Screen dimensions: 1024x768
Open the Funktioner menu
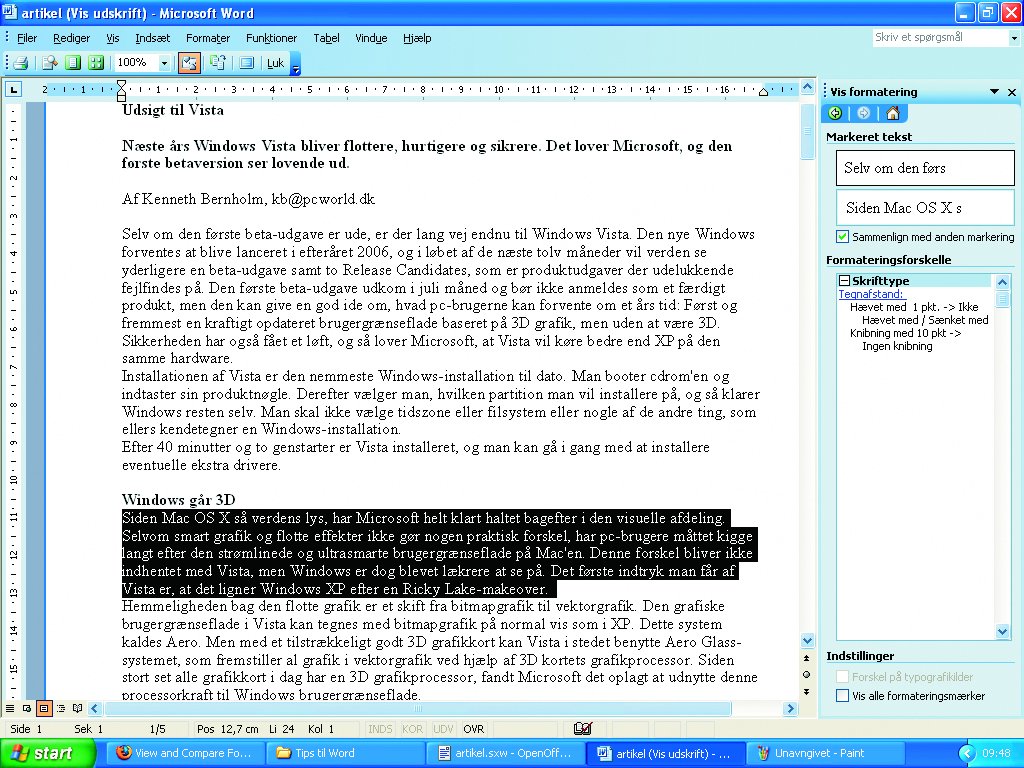[x=271, y=38]
